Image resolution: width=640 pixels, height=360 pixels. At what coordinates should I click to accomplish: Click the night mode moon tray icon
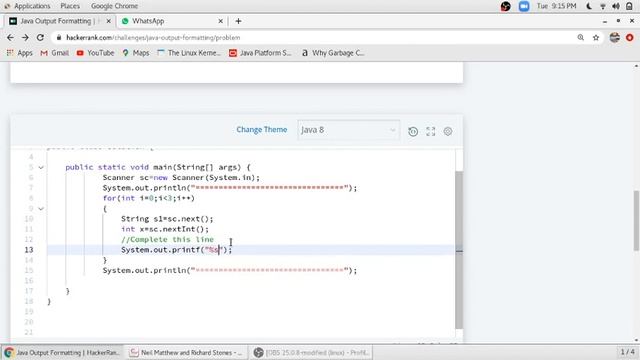(x=589, y=6)
